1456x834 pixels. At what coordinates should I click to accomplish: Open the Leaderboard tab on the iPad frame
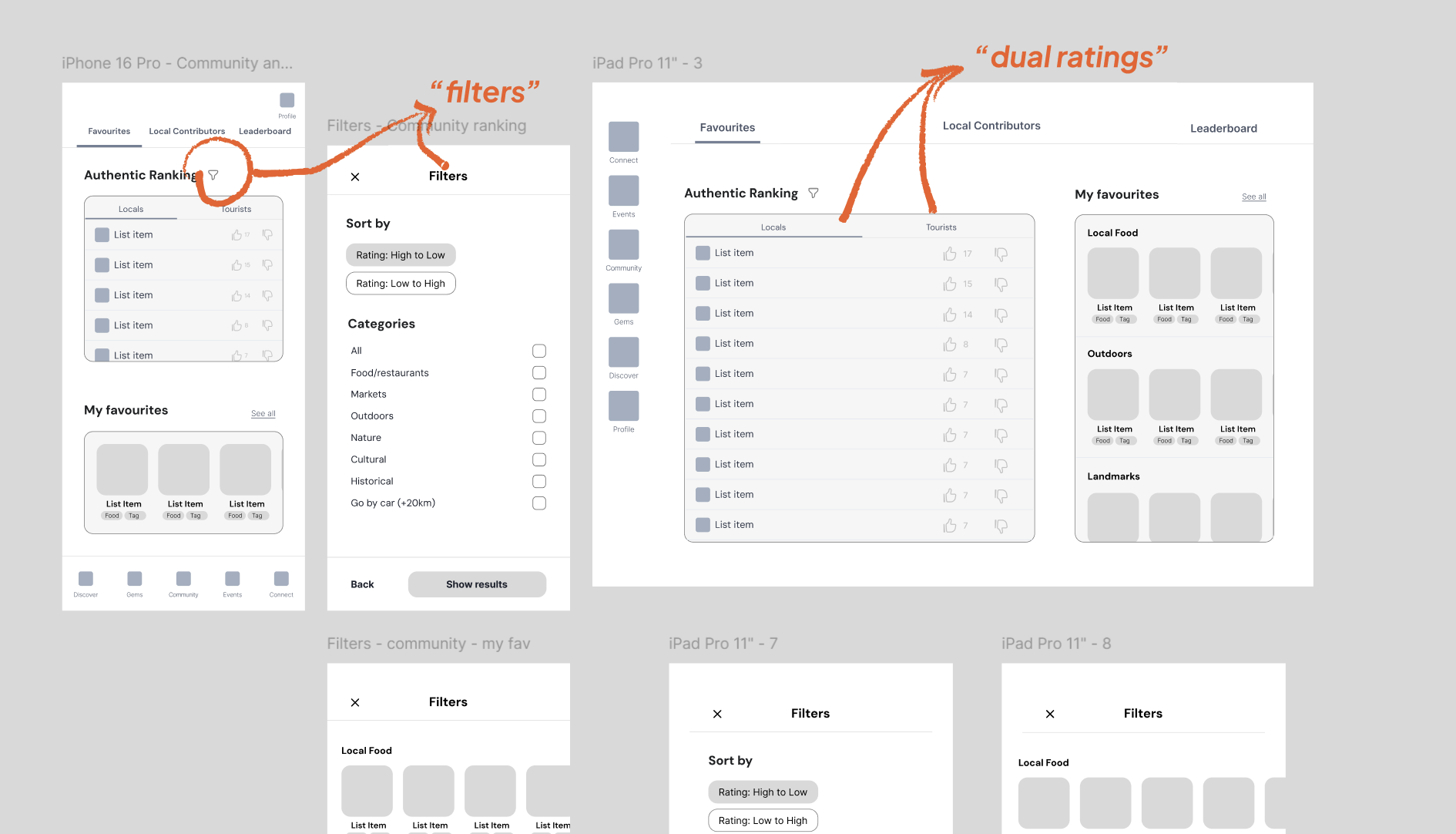[x=1223, y=128]
